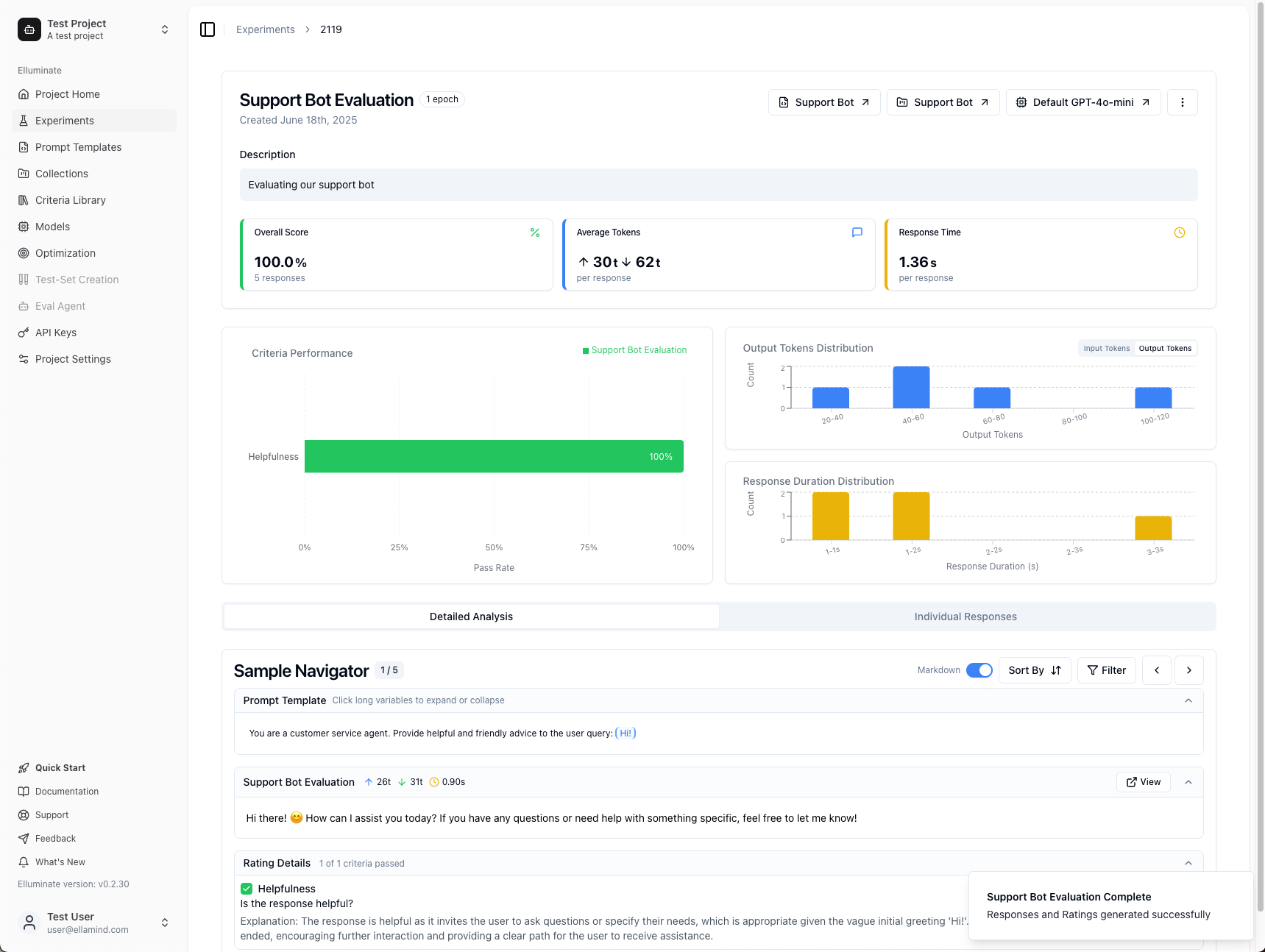
Task: Open the Default GPT-4o-mini model button
Action: click(1083, 102)
